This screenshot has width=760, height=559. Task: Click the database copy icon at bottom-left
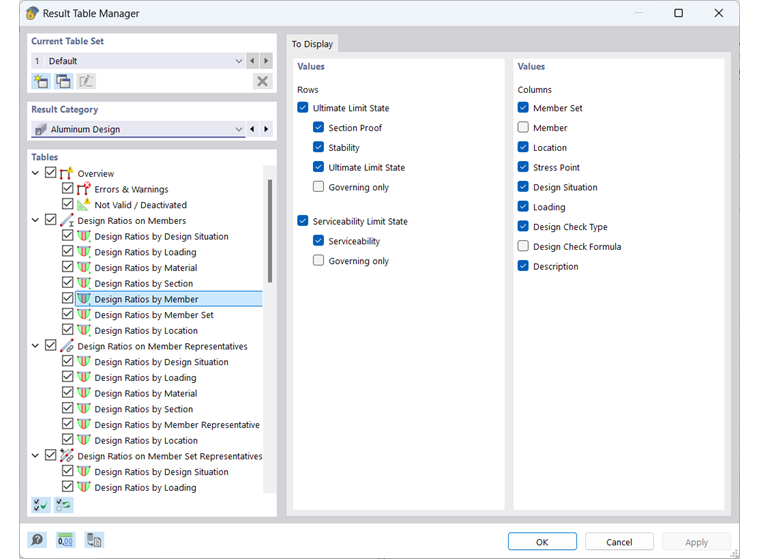94,540
